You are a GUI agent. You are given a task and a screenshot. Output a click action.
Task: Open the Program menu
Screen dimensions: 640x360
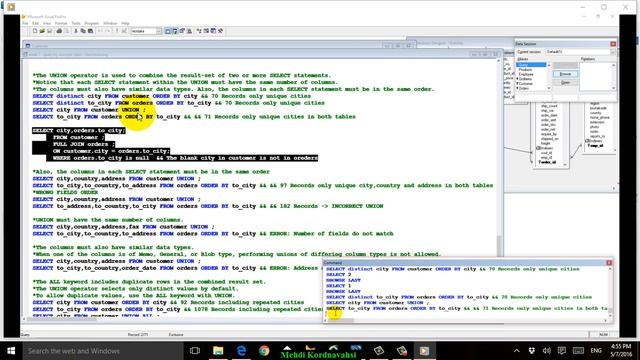[x=91, y=23]
